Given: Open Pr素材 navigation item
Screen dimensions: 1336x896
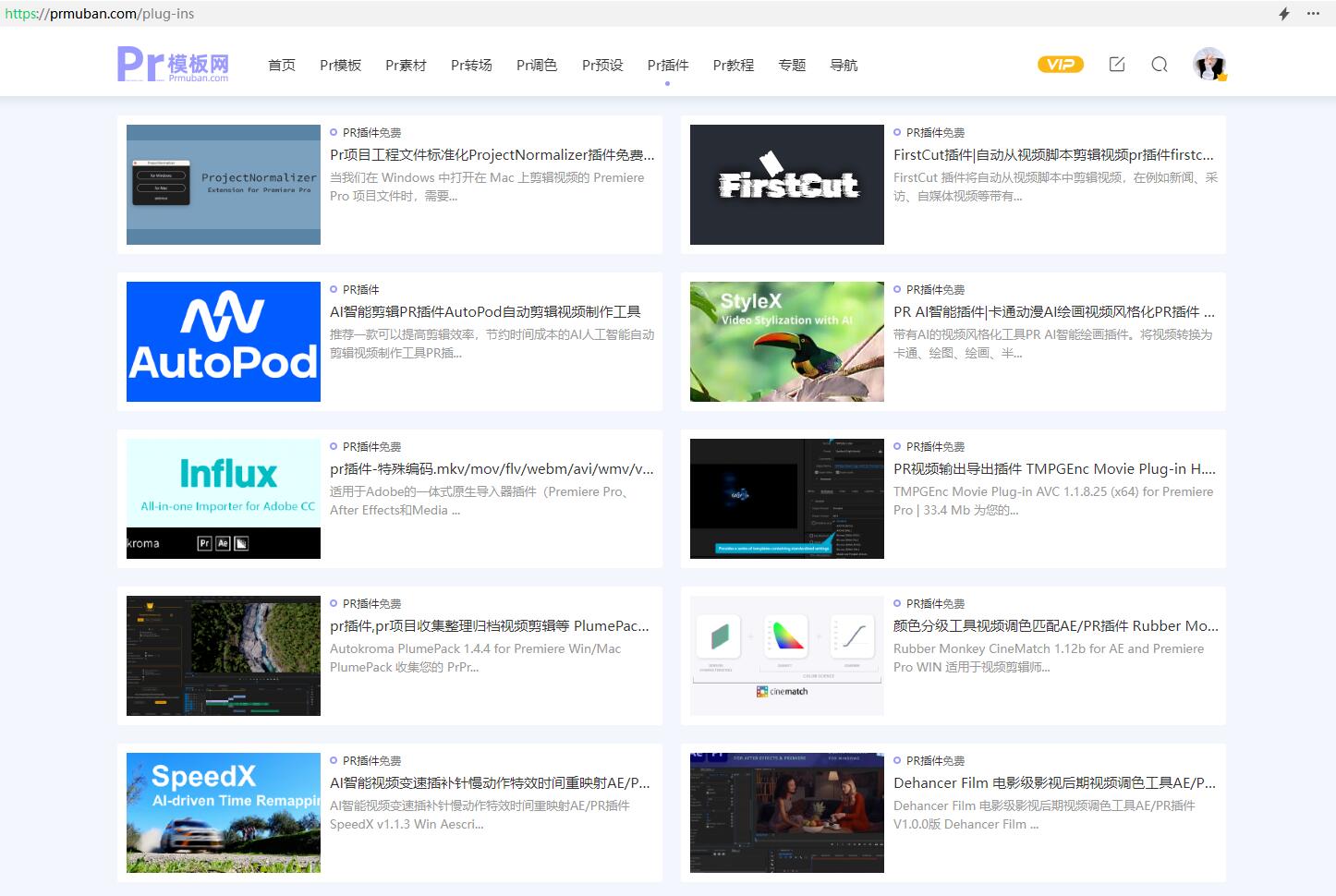Looking at the screenshot, I should tap(406, 65).
